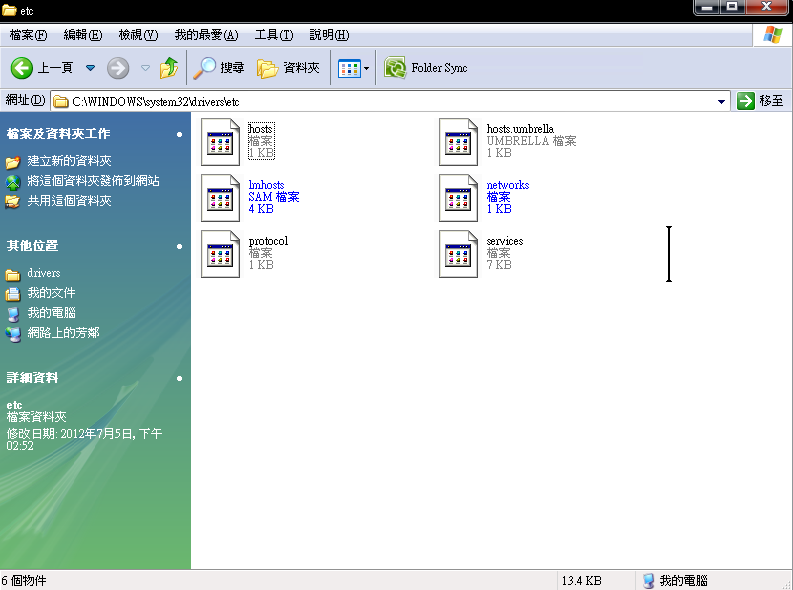
Task: Click the window resize grip corner
Action: pos(786,584)
